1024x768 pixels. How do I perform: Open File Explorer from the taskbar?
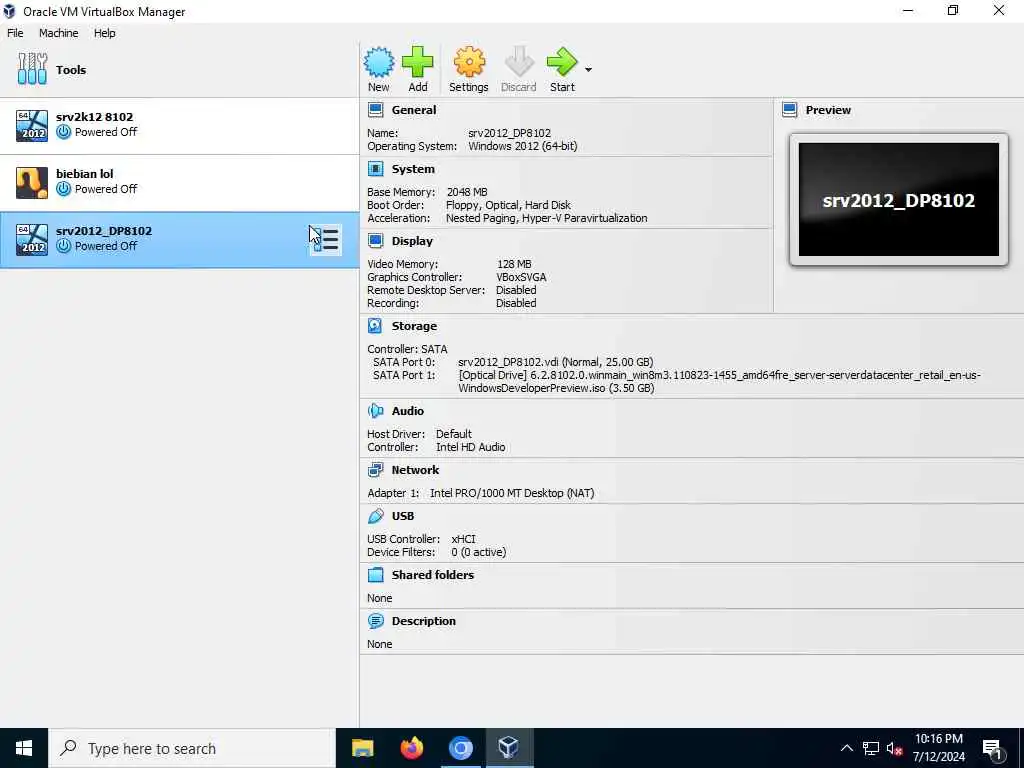point(362,748)
